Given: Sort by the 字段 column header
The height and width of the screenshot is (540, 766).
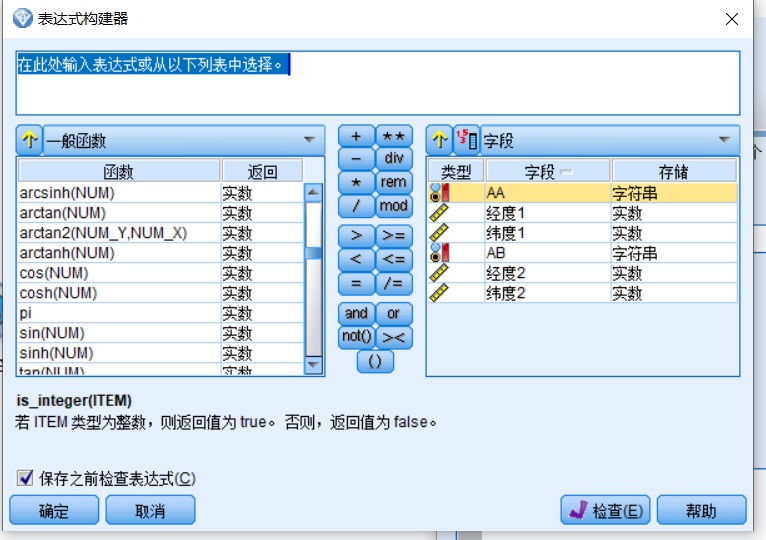Looking at the screenshot, I should [548, 171].
